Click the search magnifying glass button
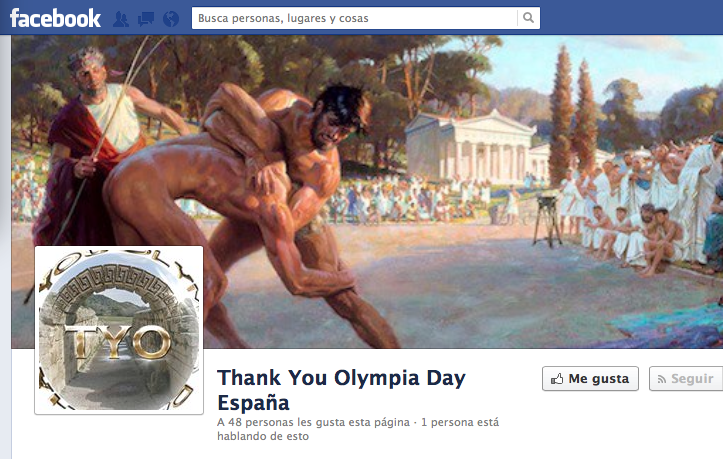This screenshot has height=459, width=723. pyautogui.click(x=528, y=18)
